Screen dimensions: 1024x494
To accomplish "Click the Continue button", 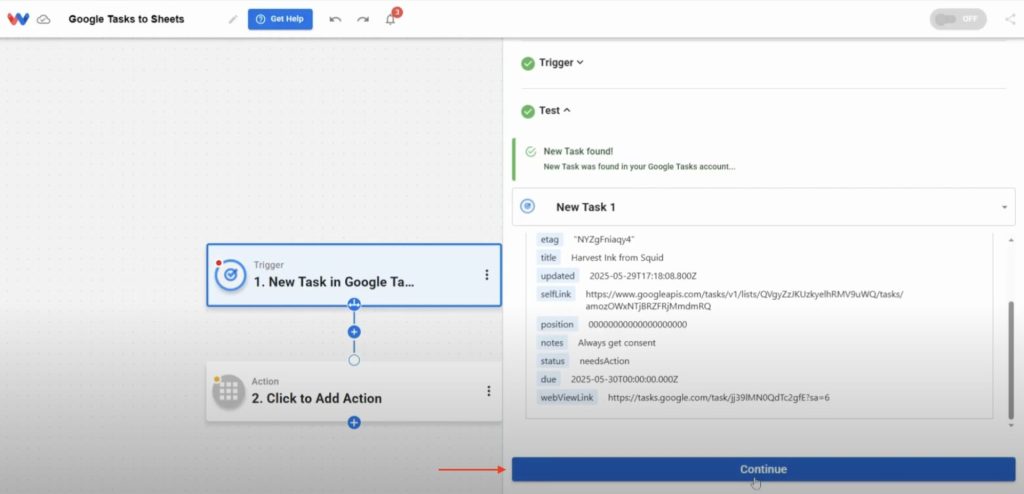I will click(x=763, y=469).
